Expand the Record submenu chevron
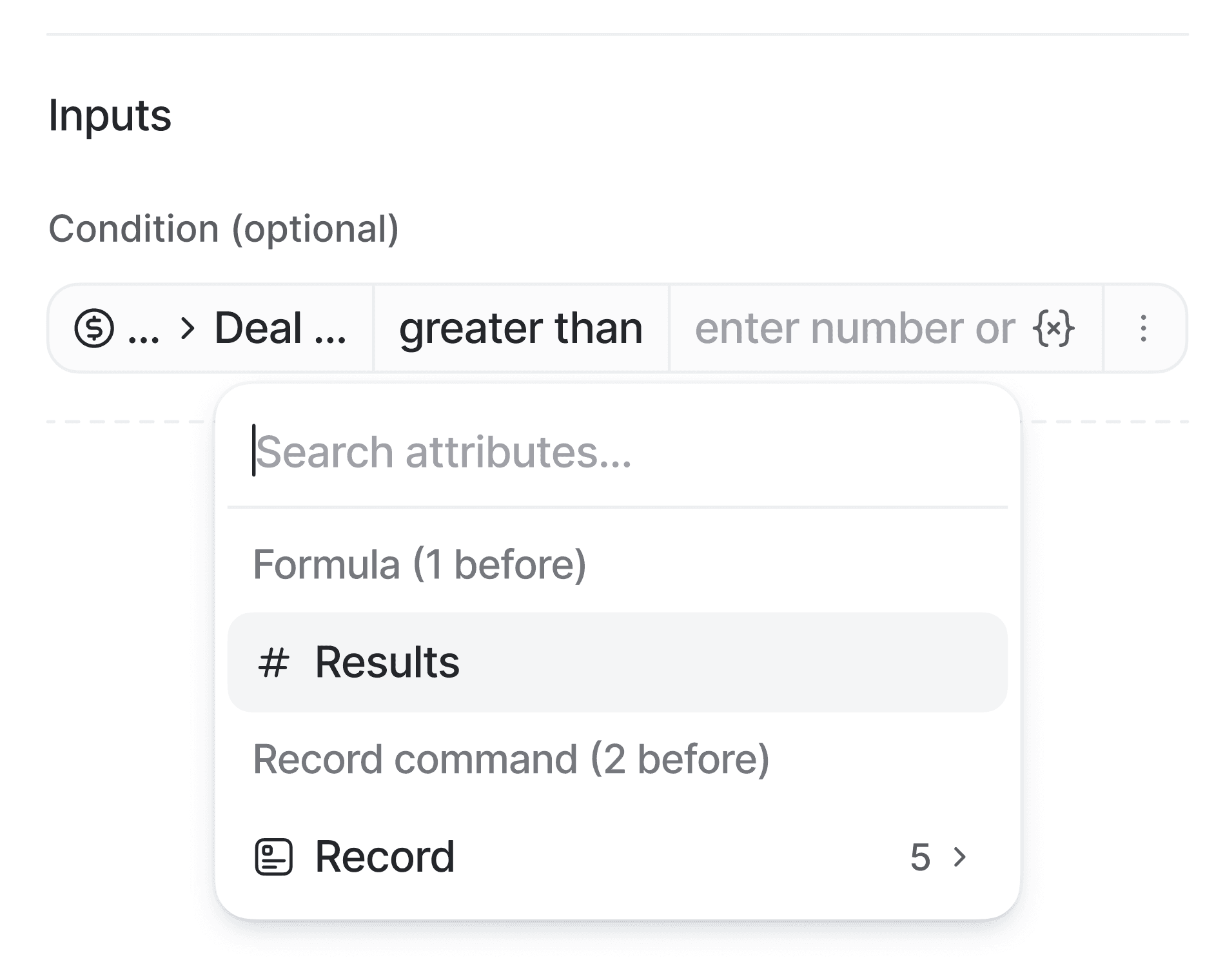The height and width of the screenshot is (980, 1225). point(960,857)
